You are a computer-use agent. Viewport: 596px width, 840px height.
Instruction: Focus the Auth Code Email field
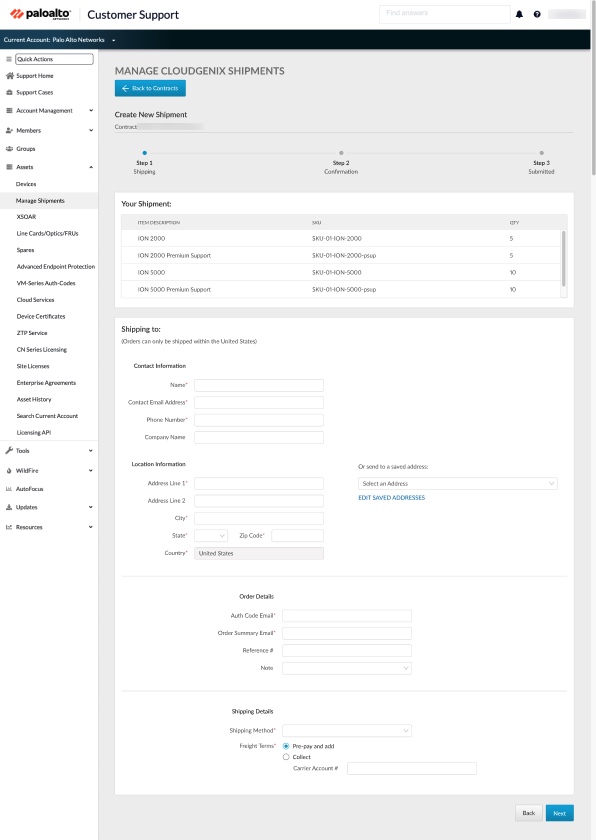point(347,616)
